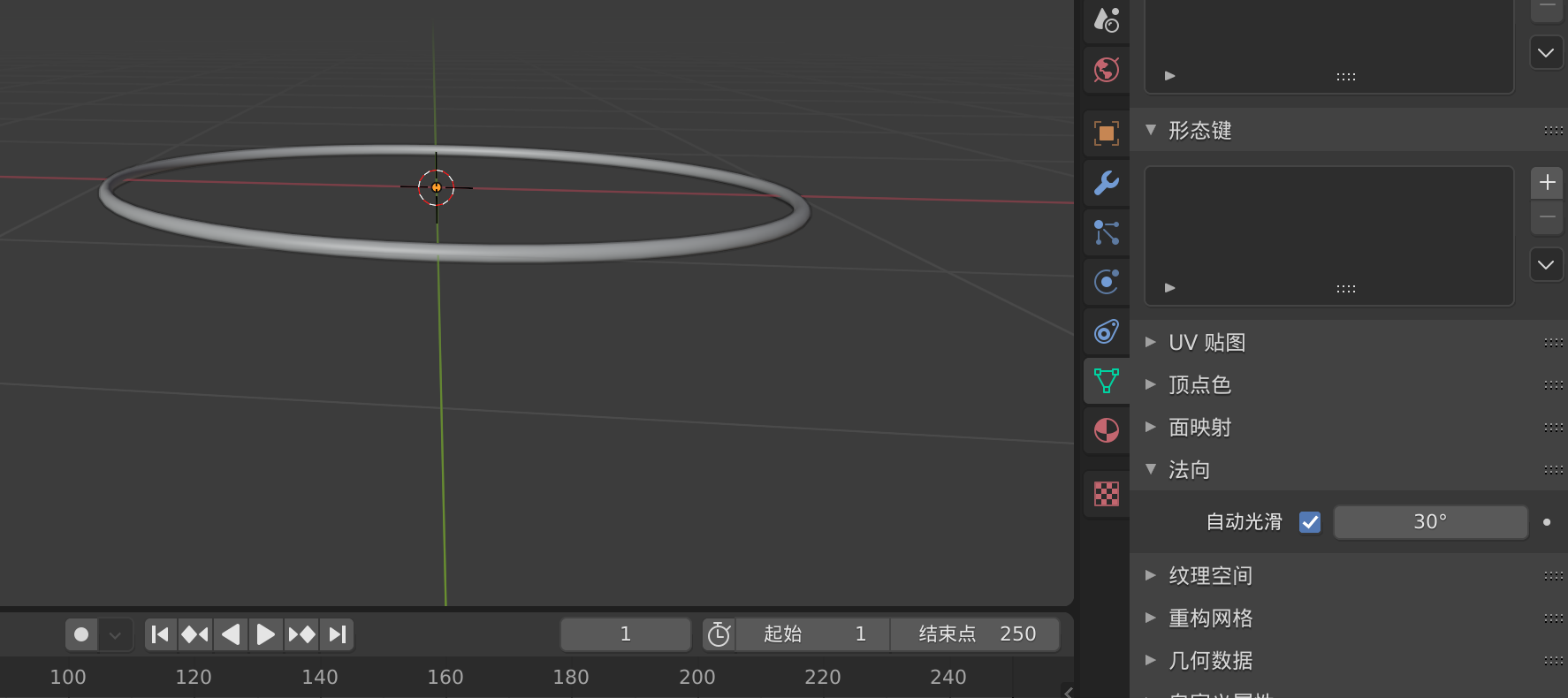Grab the UV 贴图 panel drag handle
This screenshot has width=1568, height=698.
(1553, 343)
